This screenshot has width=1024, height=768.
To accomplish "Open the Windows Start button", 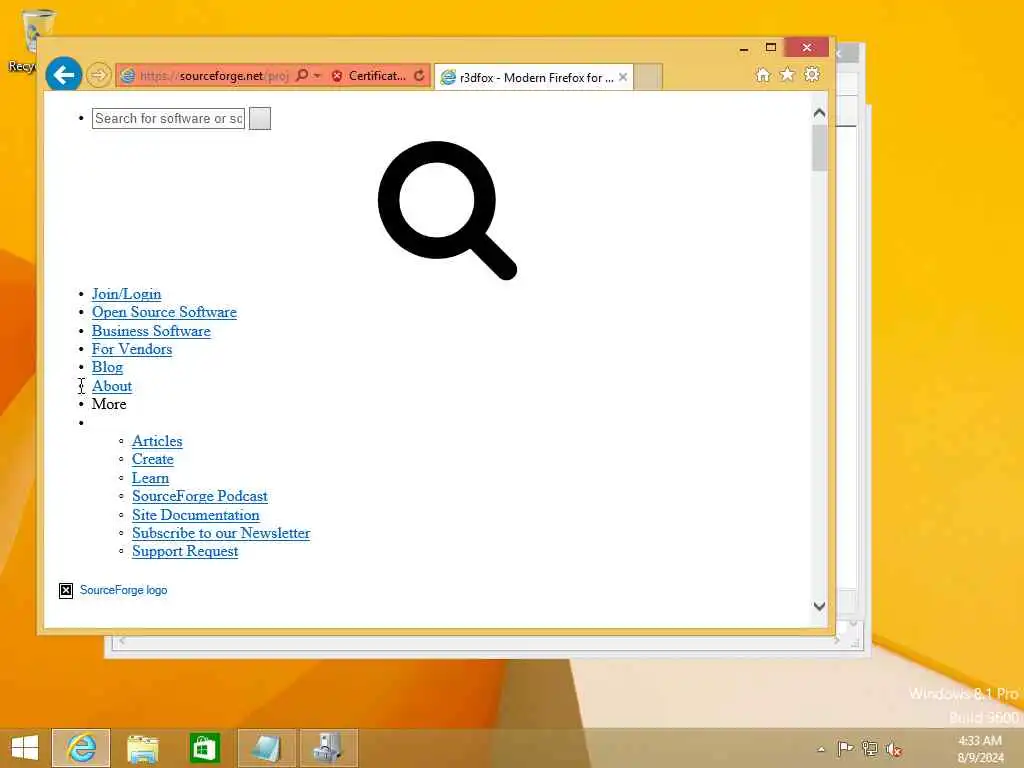I will tap(25, 748).
